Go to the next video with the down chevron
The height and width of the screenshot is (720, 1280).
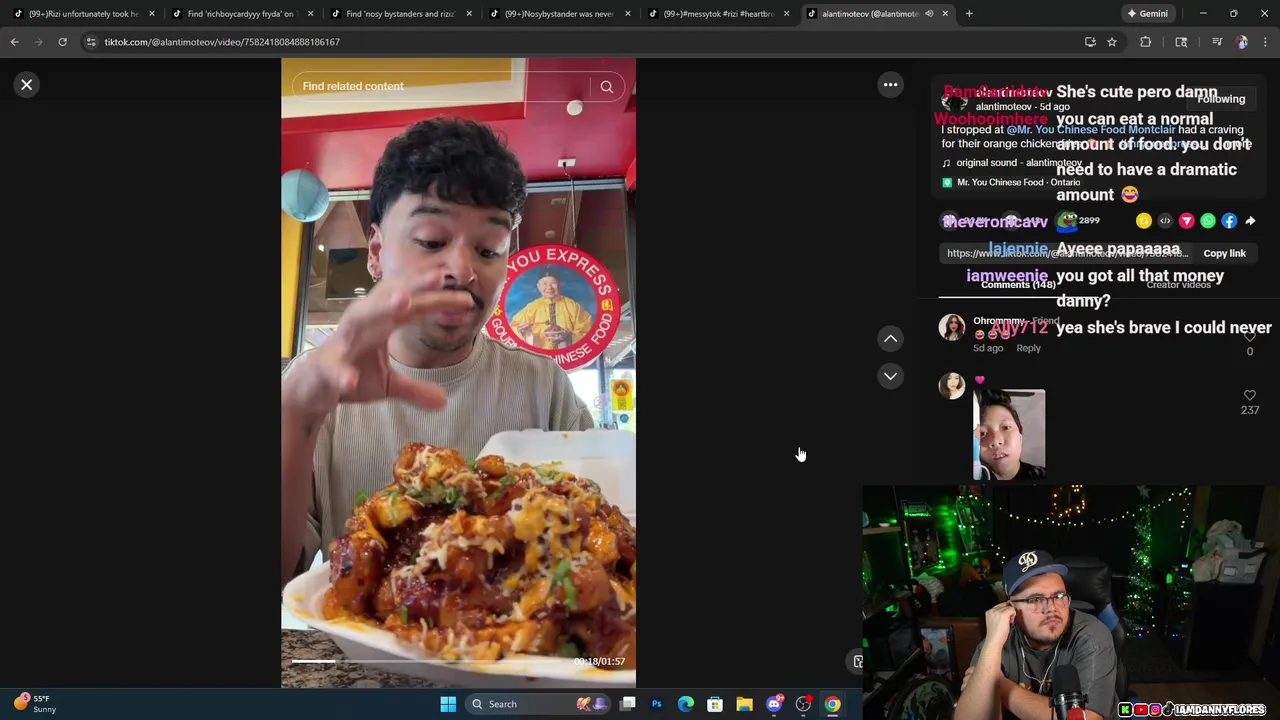[890, 376]
